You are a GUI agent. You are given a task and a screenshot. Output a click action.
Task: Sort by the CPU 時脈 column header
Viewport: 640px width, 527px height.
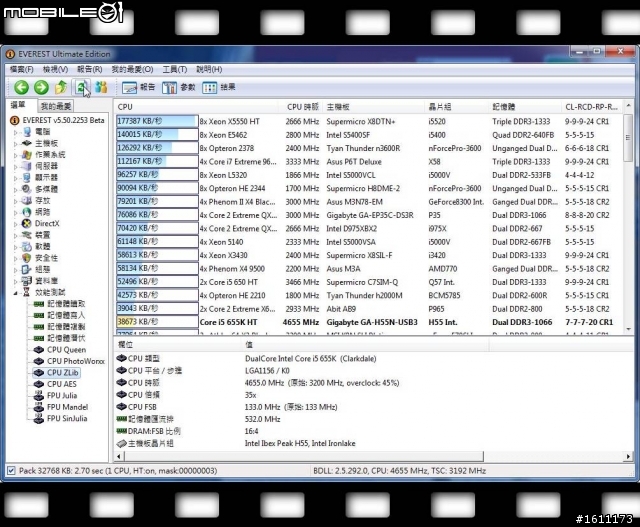point(302,107)
